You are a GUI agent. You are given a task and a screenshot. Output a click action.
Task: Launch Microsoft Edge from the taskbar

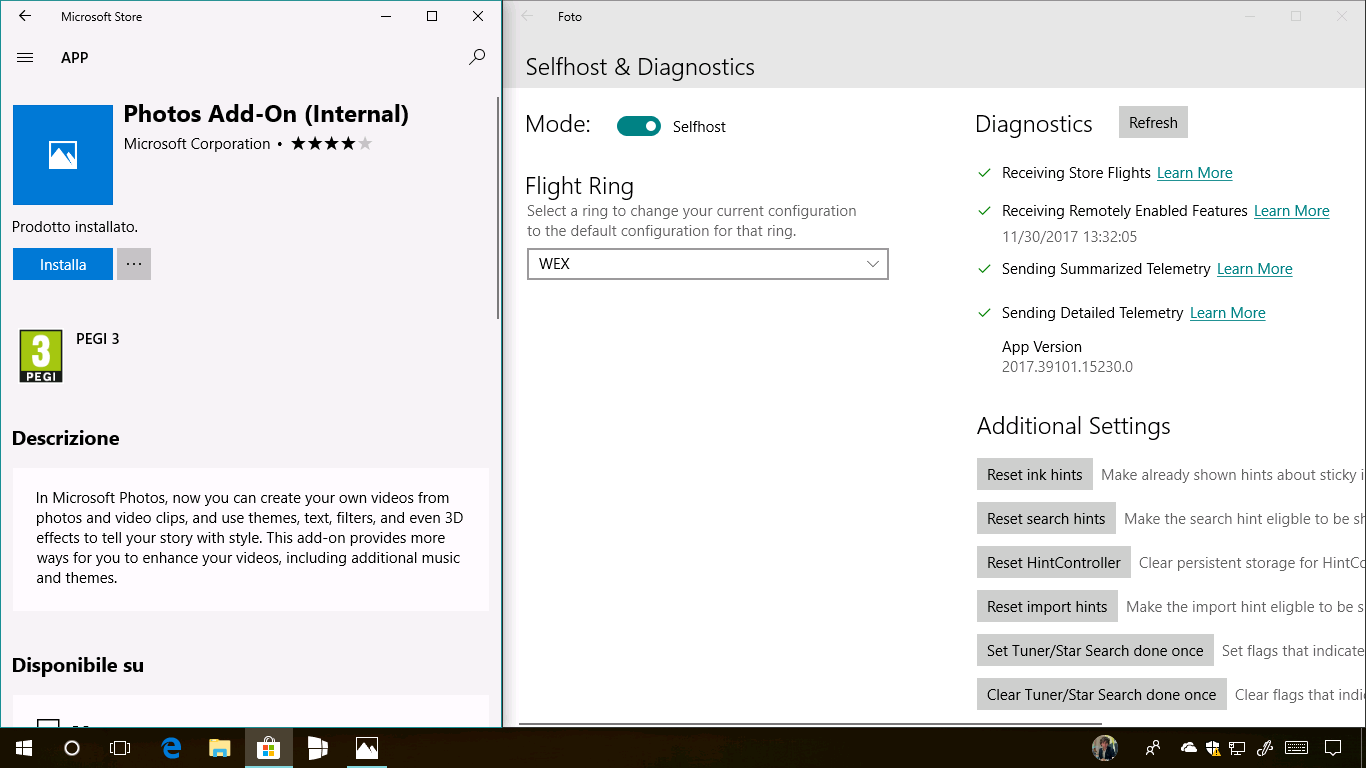[171, 748]
